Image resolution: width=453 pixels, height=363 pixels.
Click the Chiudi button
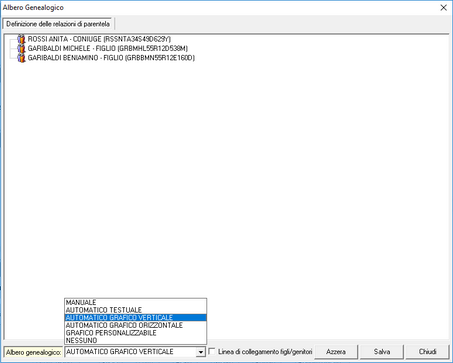(428, 352)
